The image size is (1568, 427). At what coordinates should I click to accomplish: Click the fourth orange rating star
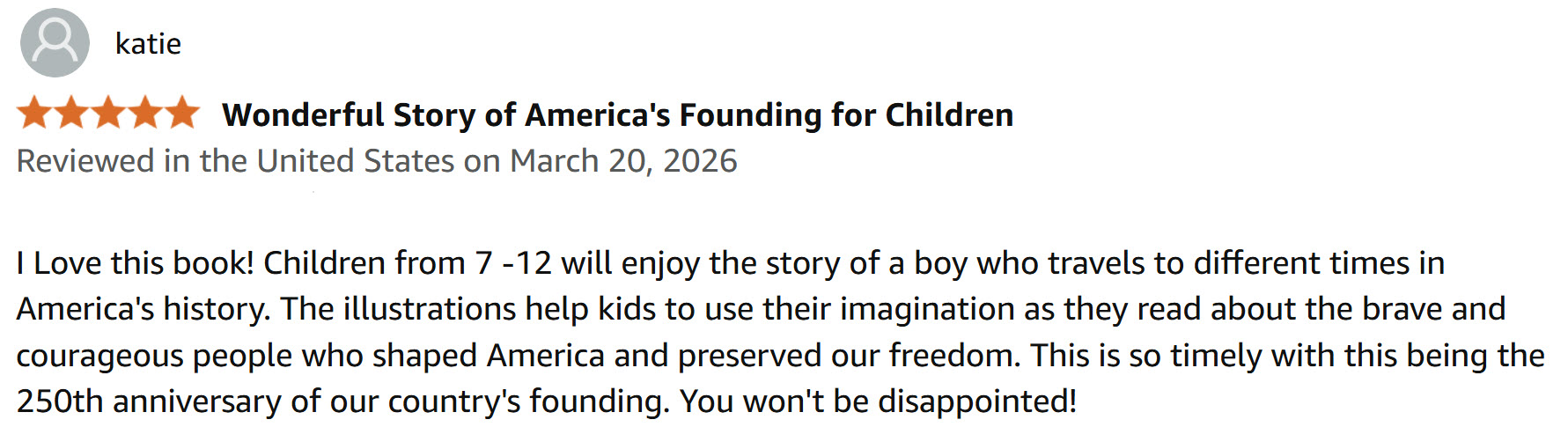[145, 114]
